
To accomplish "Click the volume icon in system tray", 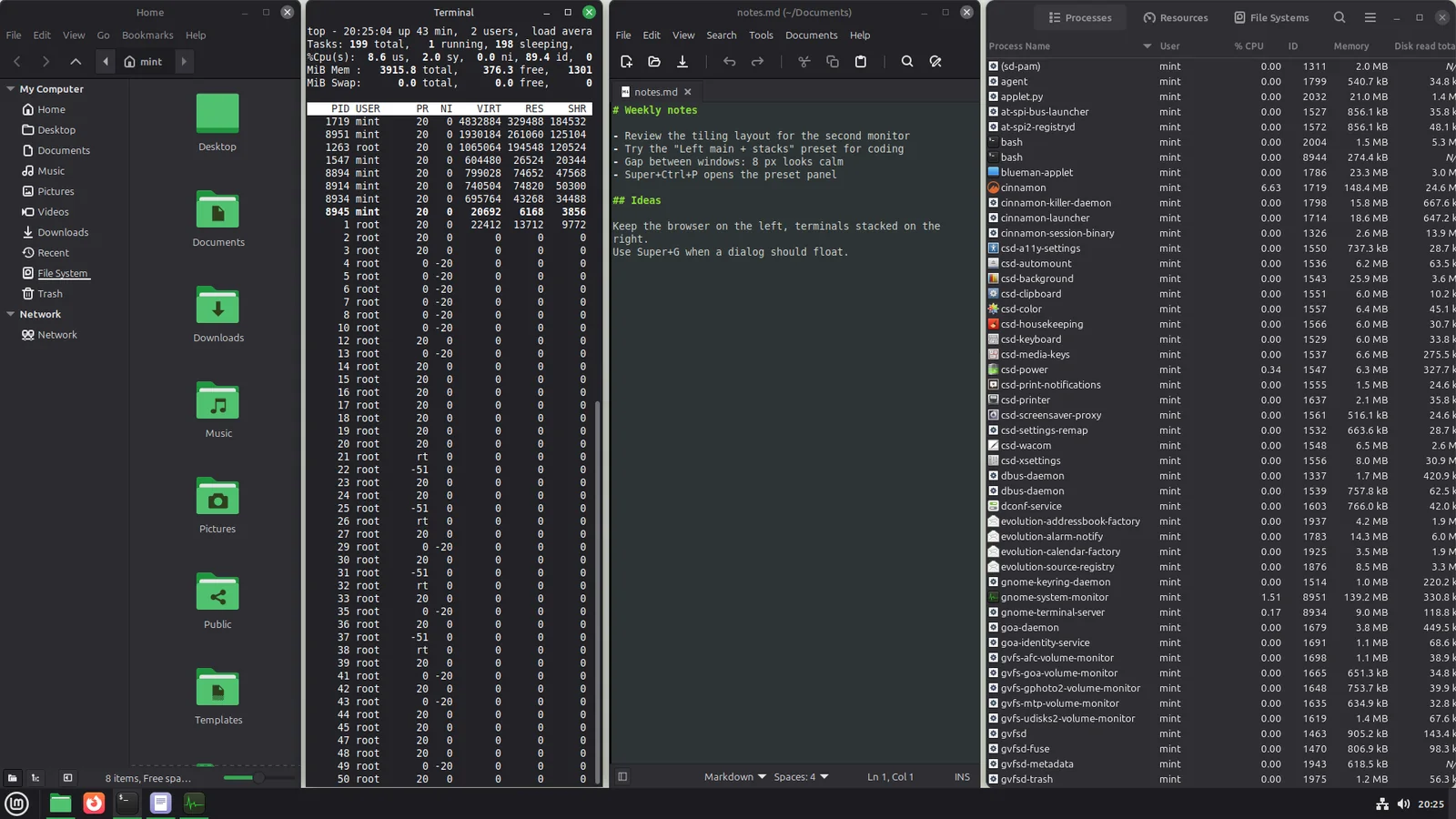I will [x=1403, y=804].
